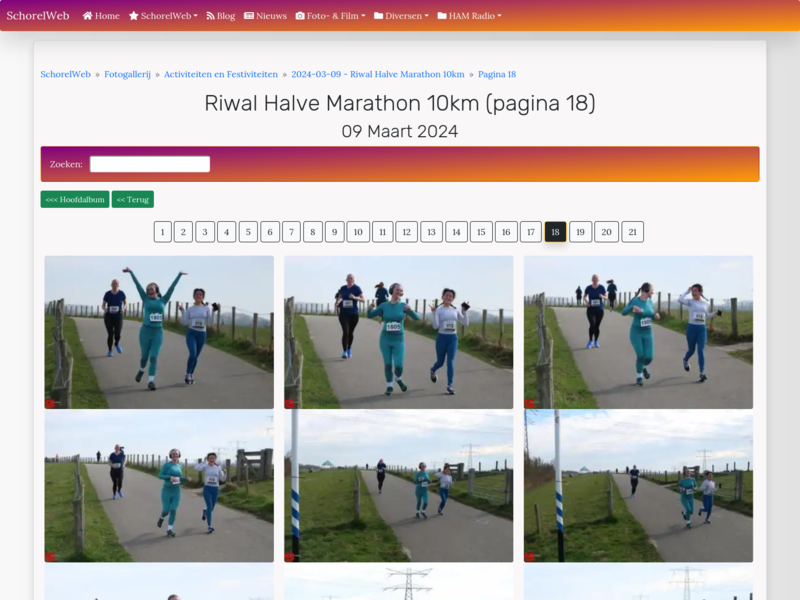Open photo of runner with arms raised
This screenshot has width=800, height=600.
tap(159, 332)
